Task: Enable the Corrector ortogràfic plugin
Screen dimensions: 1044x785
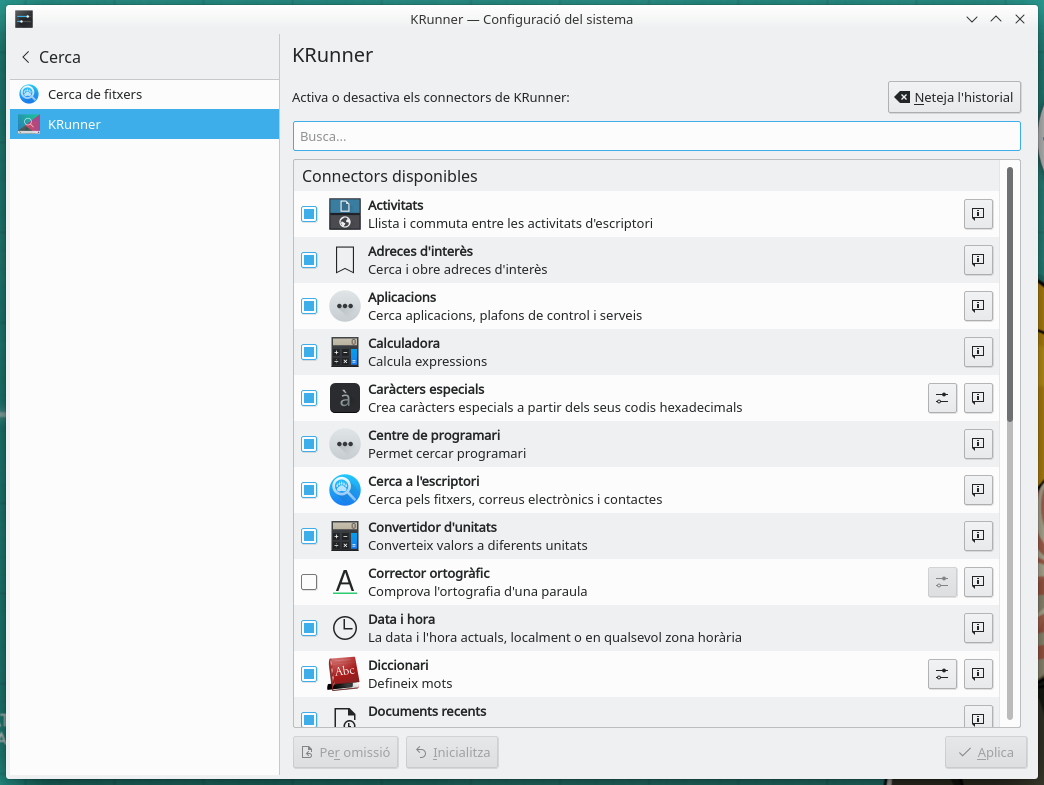Action: (x=309, y=582)
